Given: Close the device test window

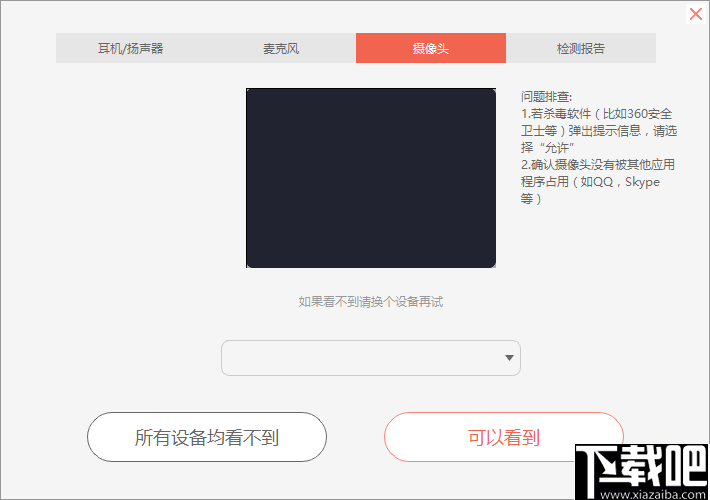Looking at the screenshot, I should (x=696, y=14).
